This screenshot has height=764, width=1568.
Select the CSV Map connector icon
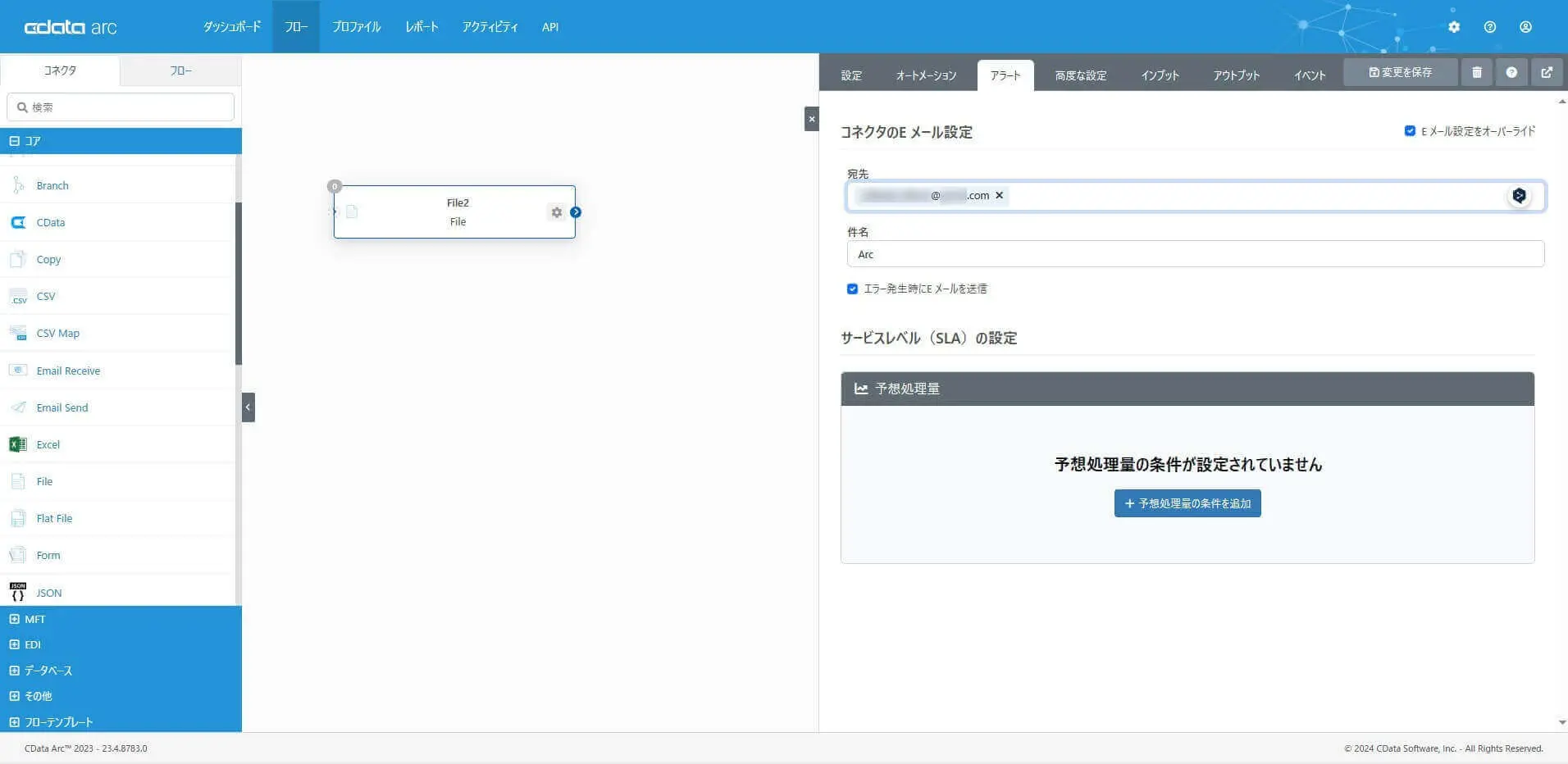18,333
